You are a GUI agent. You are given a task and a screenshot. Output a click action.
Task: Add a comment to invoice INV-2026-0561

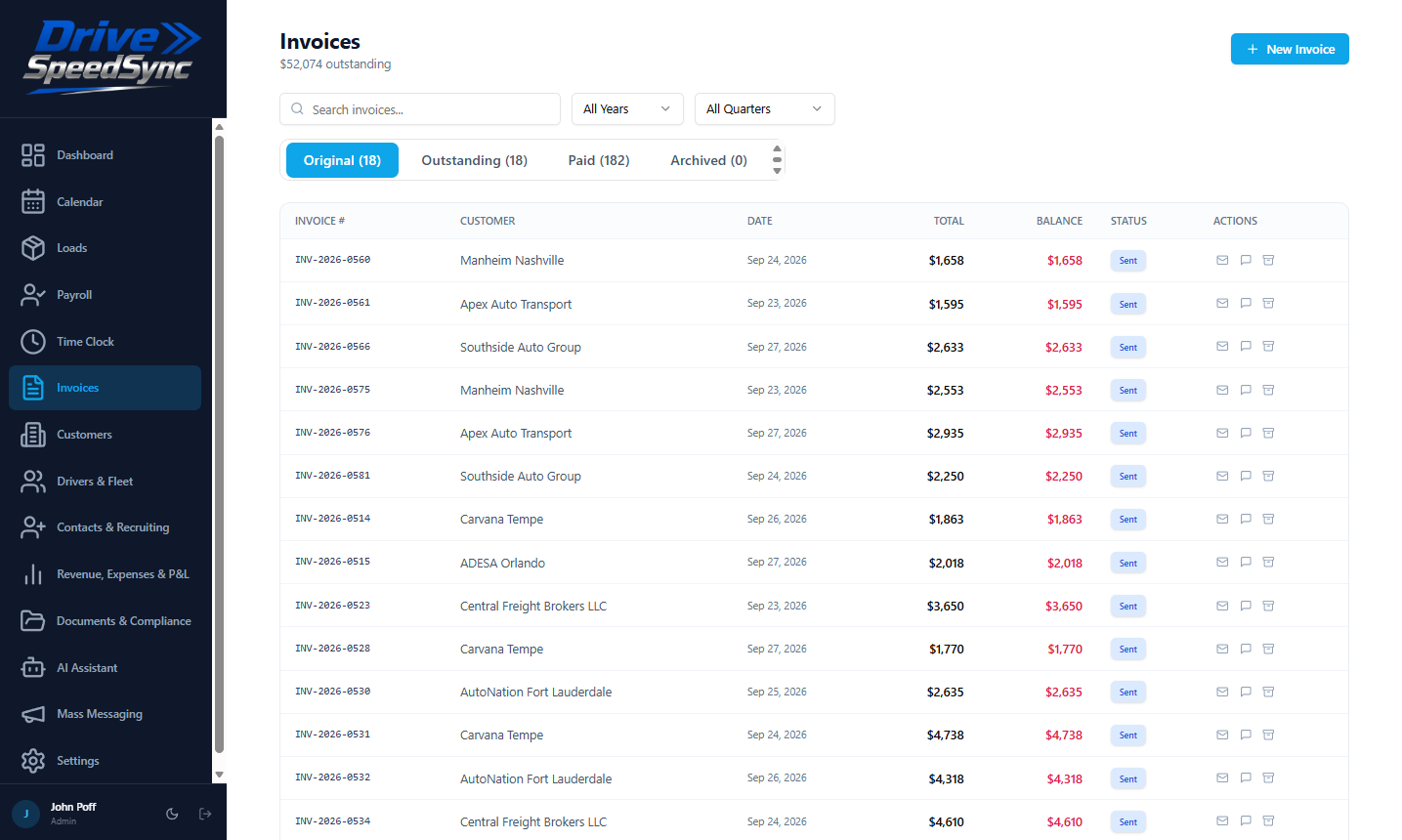[x=1246, y=304]
